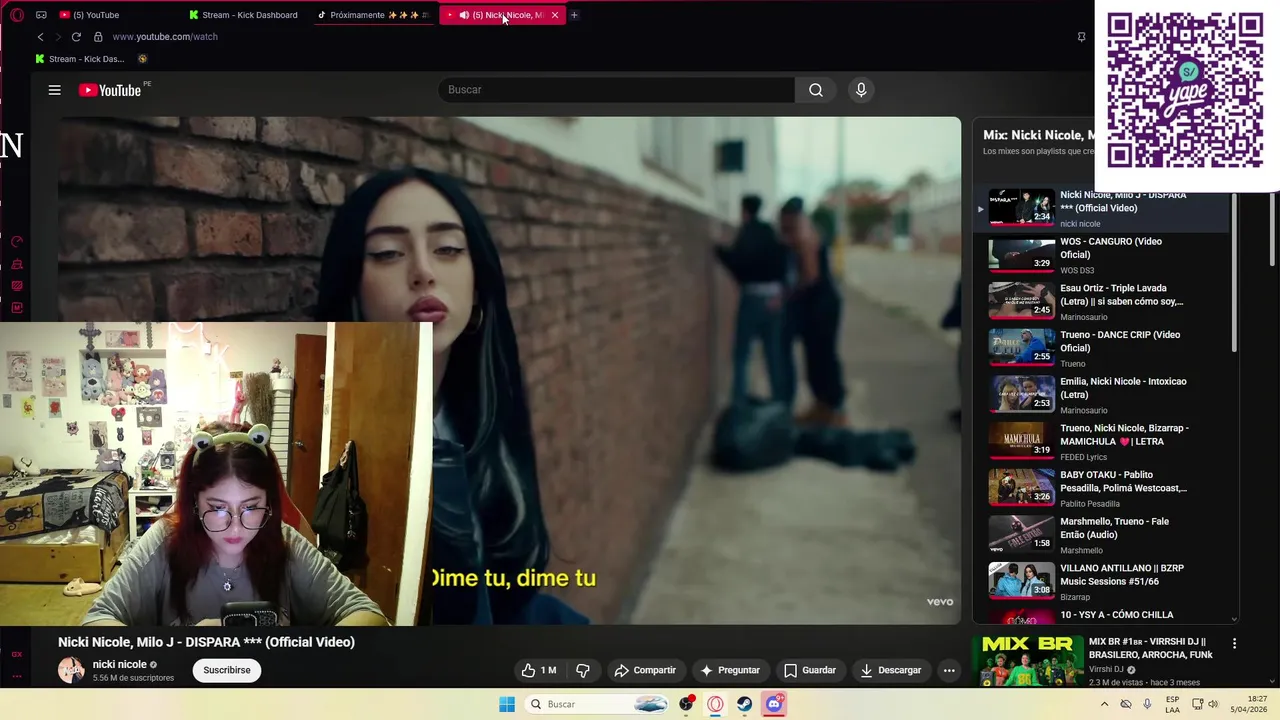Save the video with Guardar
This screenshot has height=720, width=1280.
[810, 670]
